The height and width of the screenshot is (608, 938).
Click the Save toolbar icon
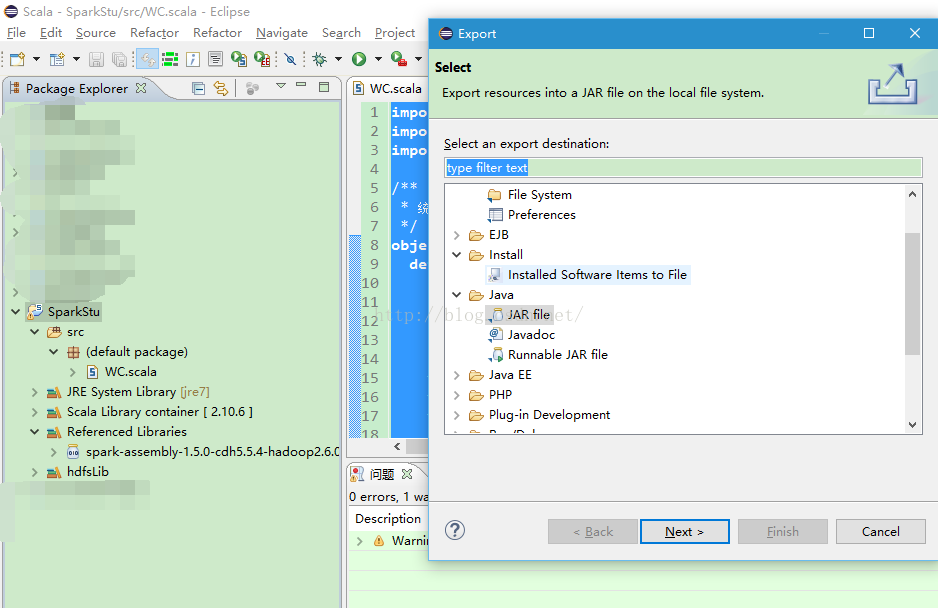(x=96, y=59)
